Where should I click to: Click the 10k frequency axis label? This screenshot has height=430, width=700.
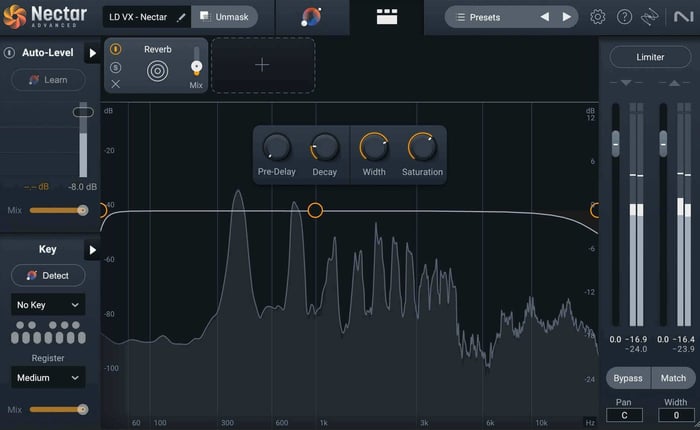tap(541, 422)
